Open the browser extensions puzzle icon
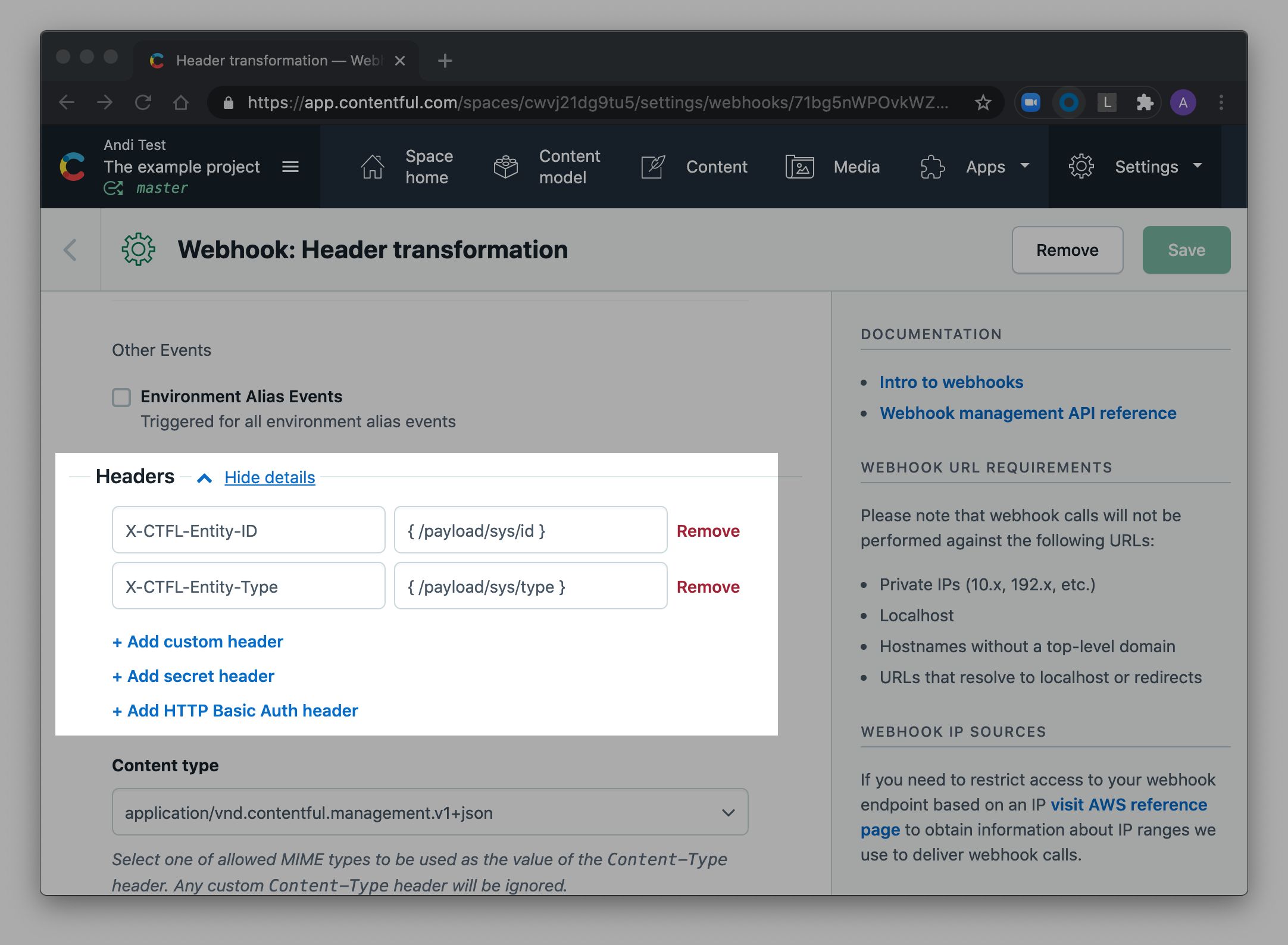Screen dimensions: 1288x945 [x=1145, y=102]
